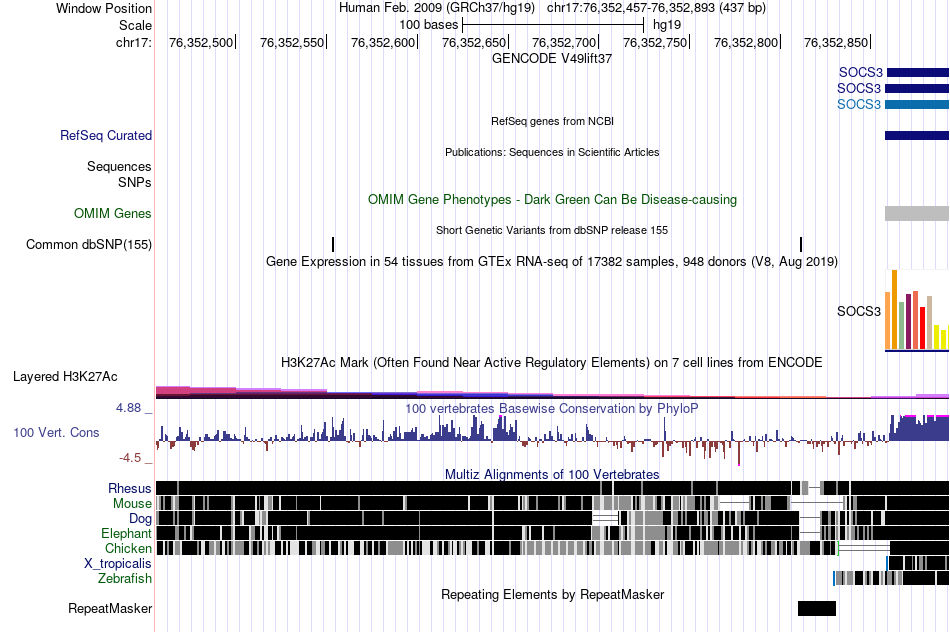The width and height of the screenshot is (950, 632).
Task: Click the Layered H3K27Ac track label
Action: coord(65,377)
